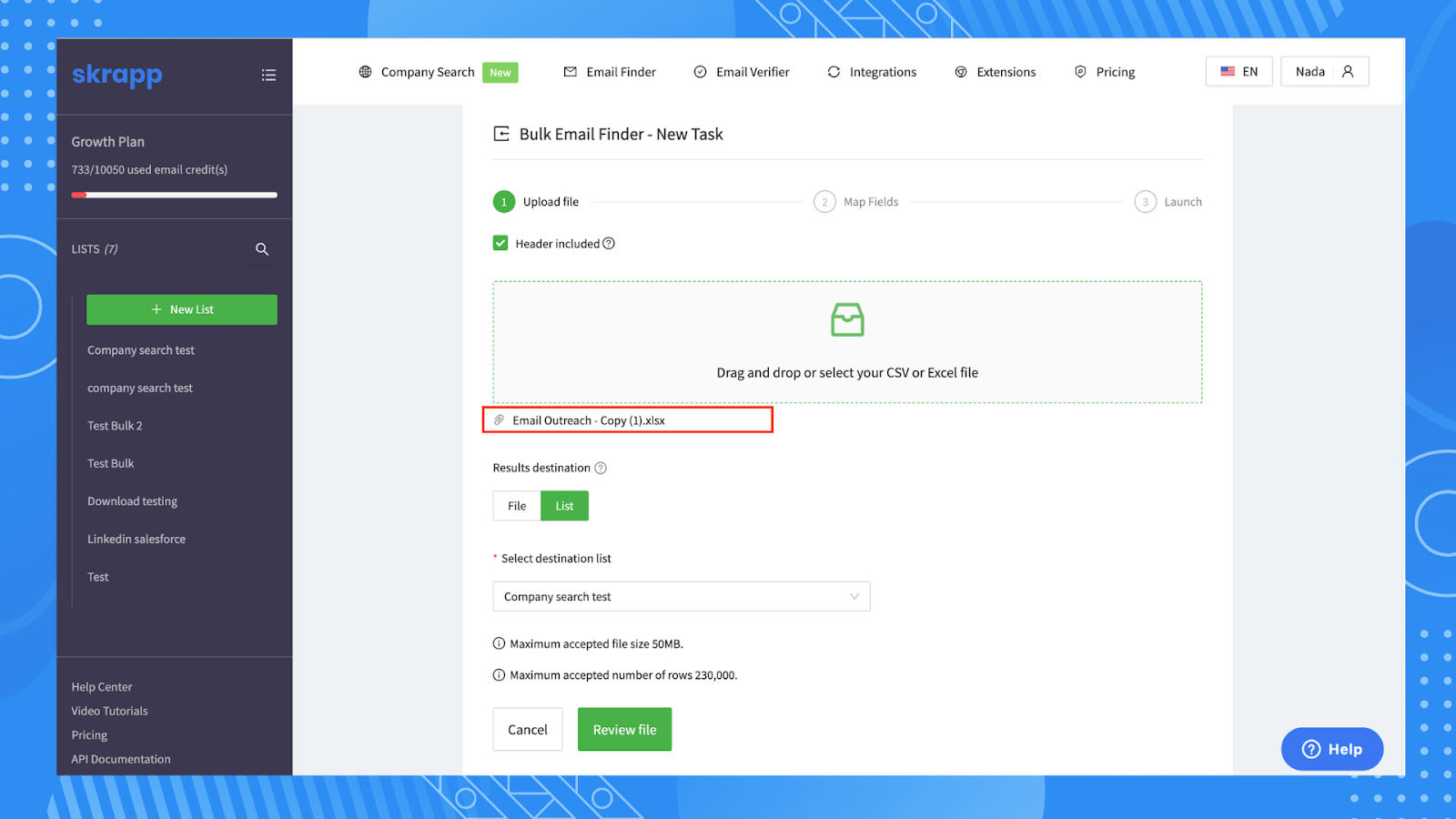Click the 'Growth Plan' label
This screenshot has height=819, width=1456.
108,142
